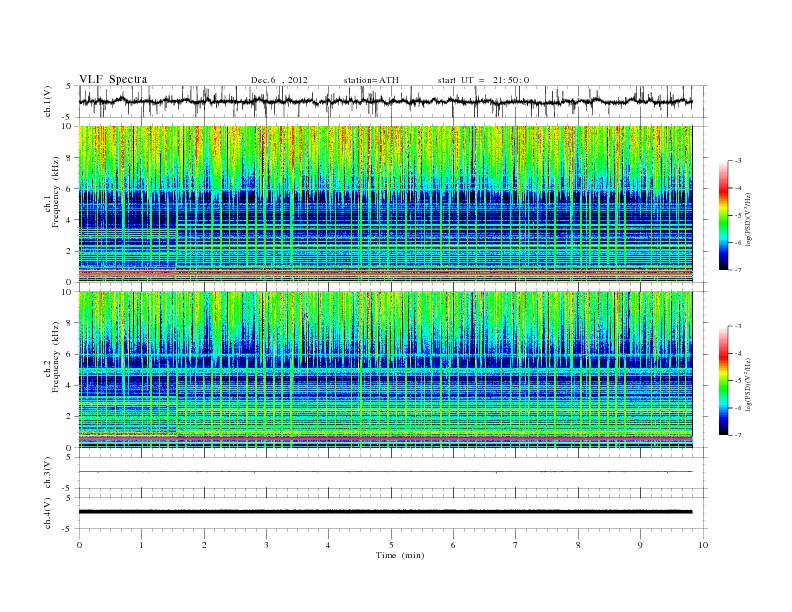Click the "4" kHz tick on ch.2 spectrogram
Viewport: 792px width, 612px height.
point(70,385)
